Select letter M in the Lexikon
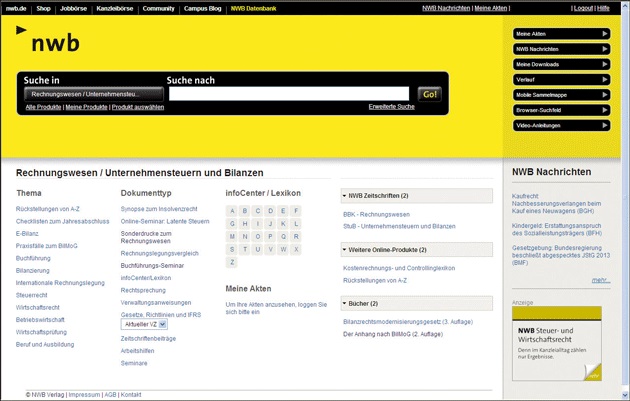This screenshot has width=630, height=401. pyautogui.click(x=232, y=236)
